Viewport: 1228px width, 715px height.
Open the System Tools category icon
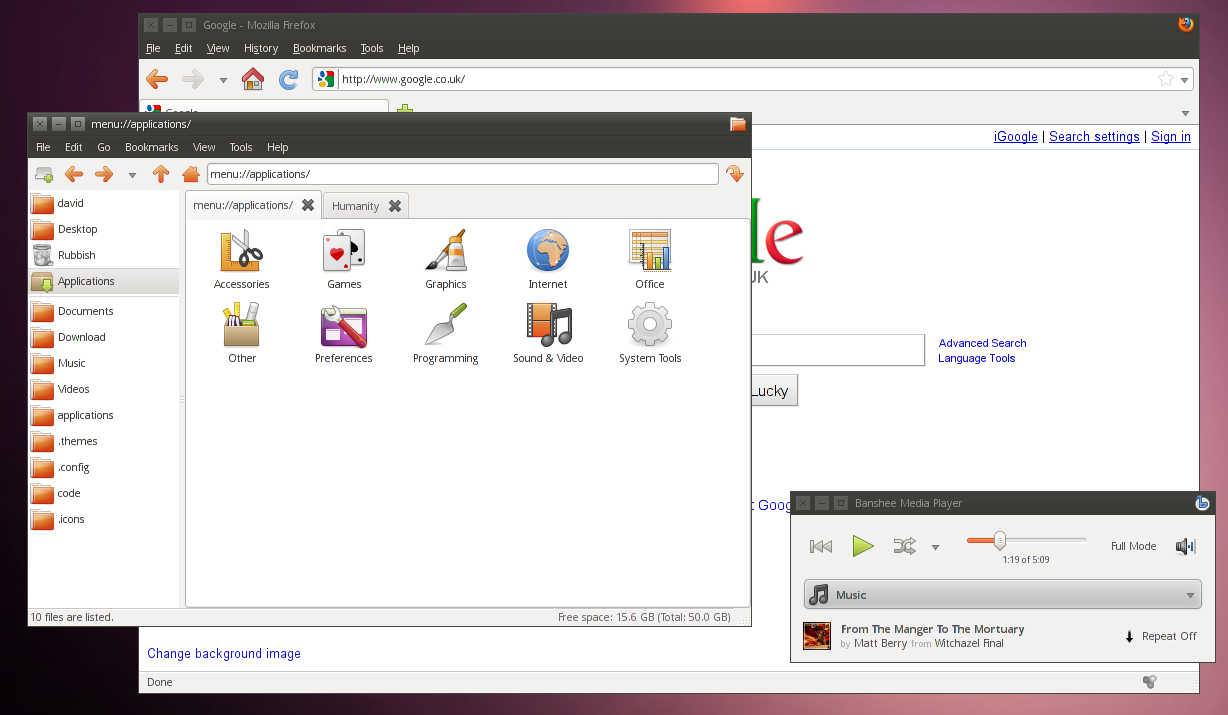[x=650, y=325]
